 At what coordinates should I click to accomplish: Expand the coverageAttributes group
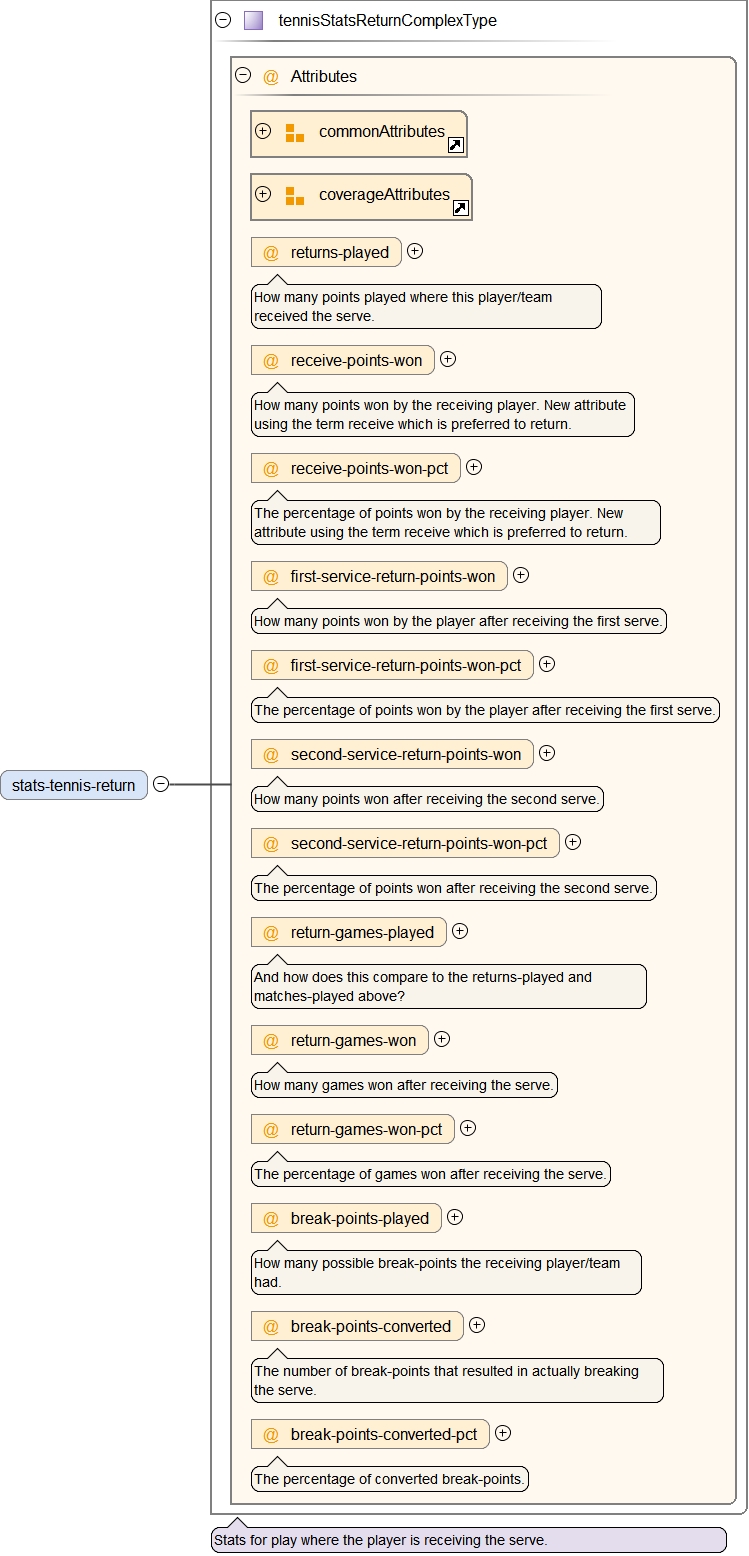click(263, 194)
